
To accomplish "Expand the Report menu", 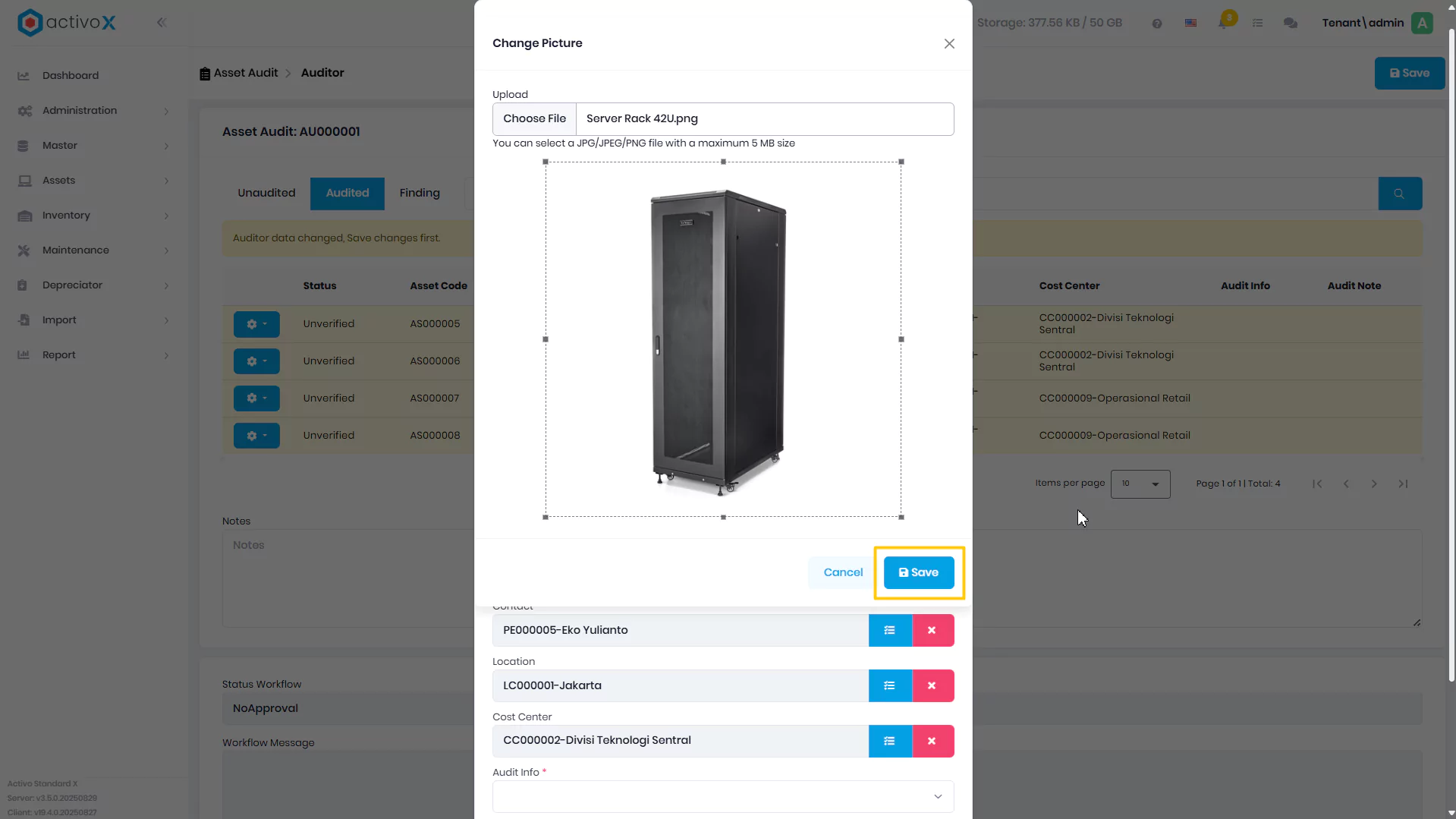I will pyautogui.click(x=93, y=355).
